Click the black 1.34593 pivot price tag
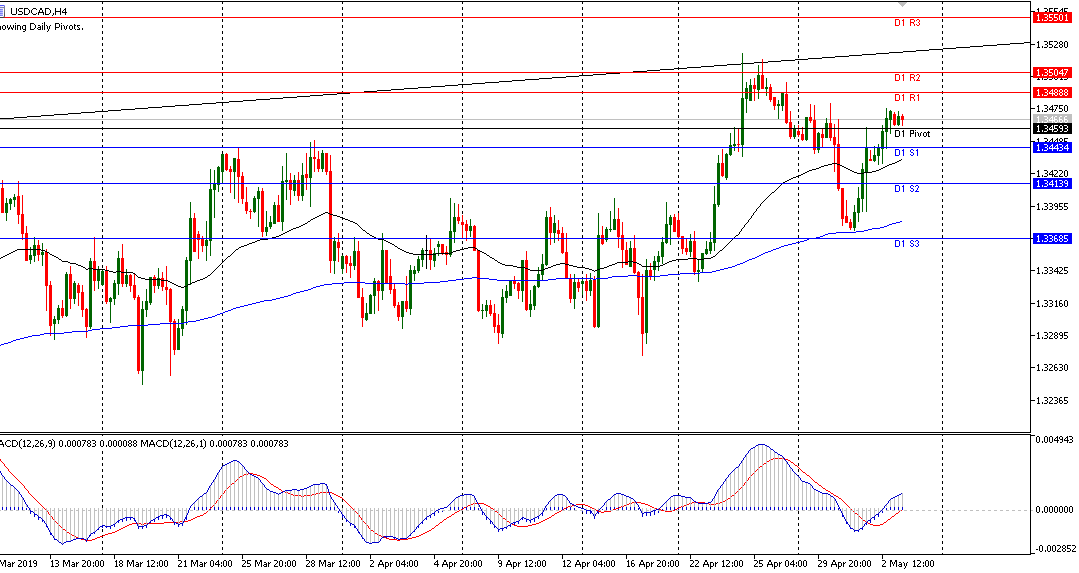The image size is (1079, 573). [1053, 128]
